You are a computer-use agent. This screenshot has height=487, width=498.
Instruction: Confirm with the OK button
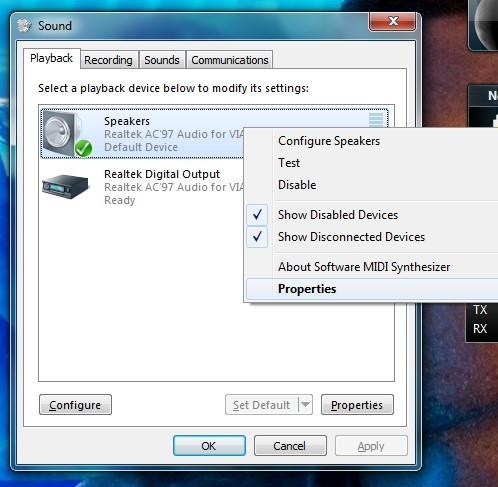click(209, 446)
